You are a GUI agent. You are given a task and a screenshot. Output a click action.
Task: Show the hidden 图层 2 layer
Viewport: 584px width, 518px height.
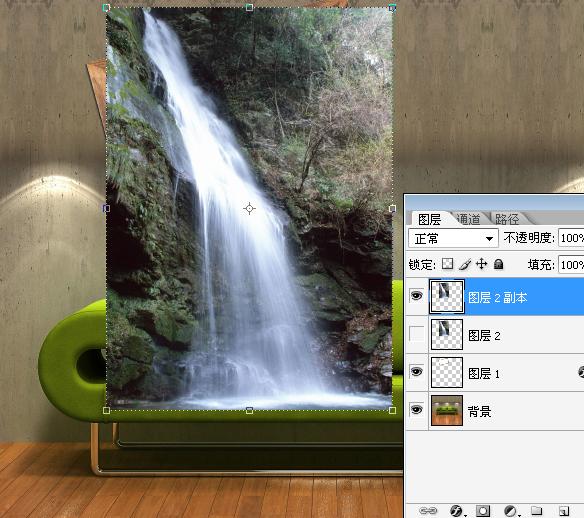[x=416, y=334]
